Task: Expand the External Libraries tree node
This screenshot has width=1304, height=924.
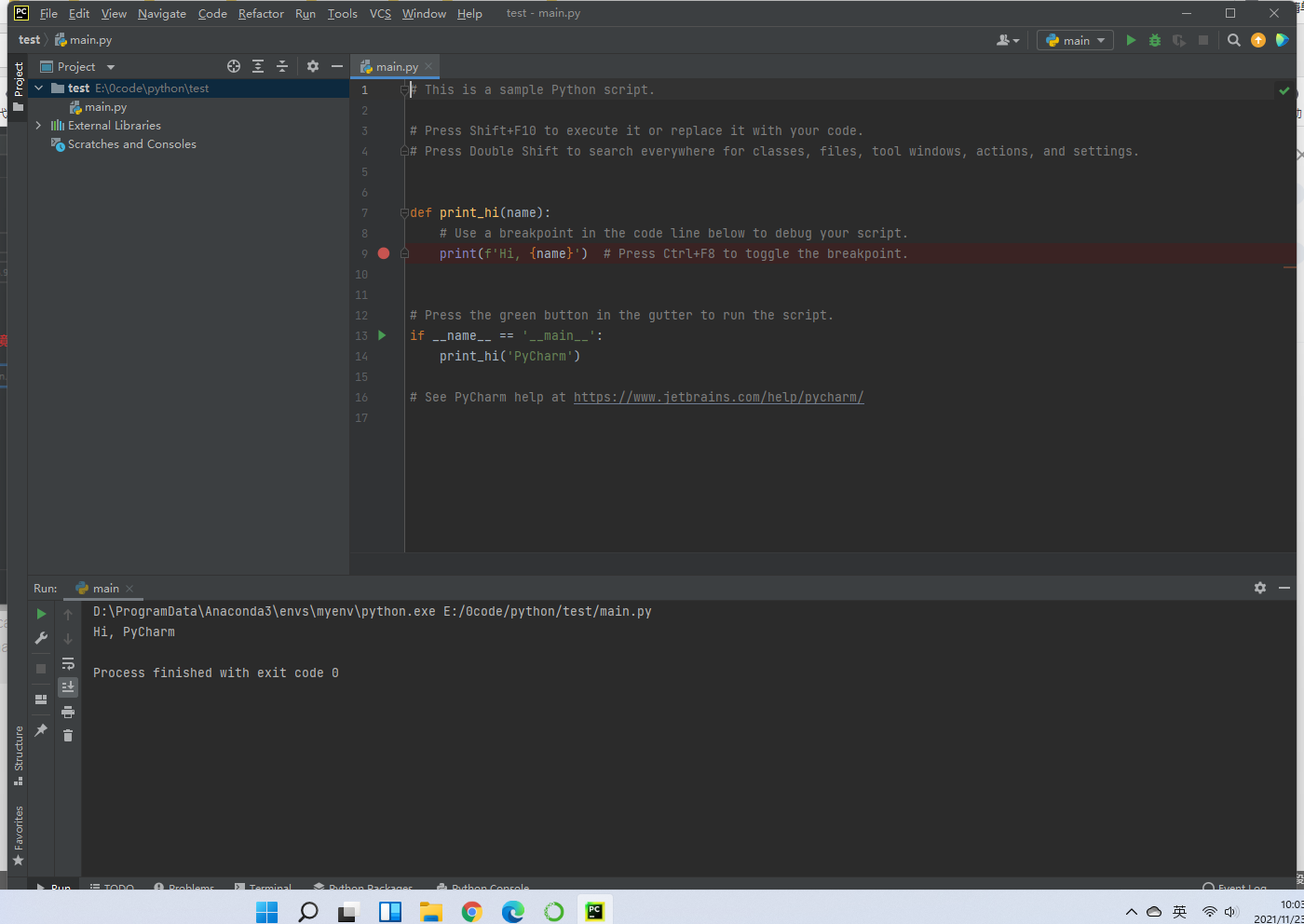Action: [38, 126]
